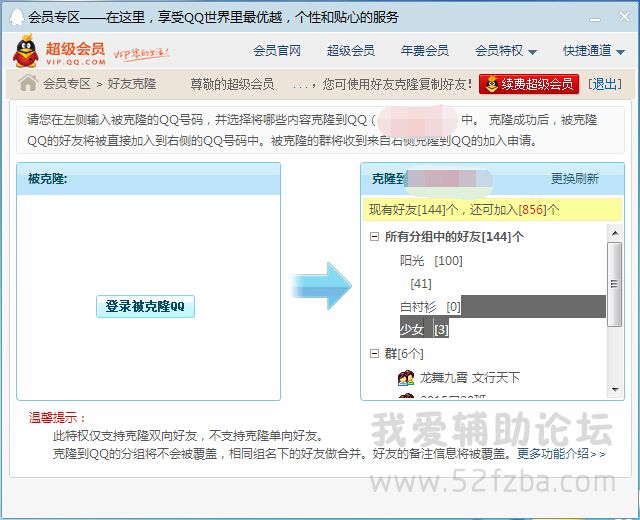Click the QQ penguin title bar icon

pos(17,17)
